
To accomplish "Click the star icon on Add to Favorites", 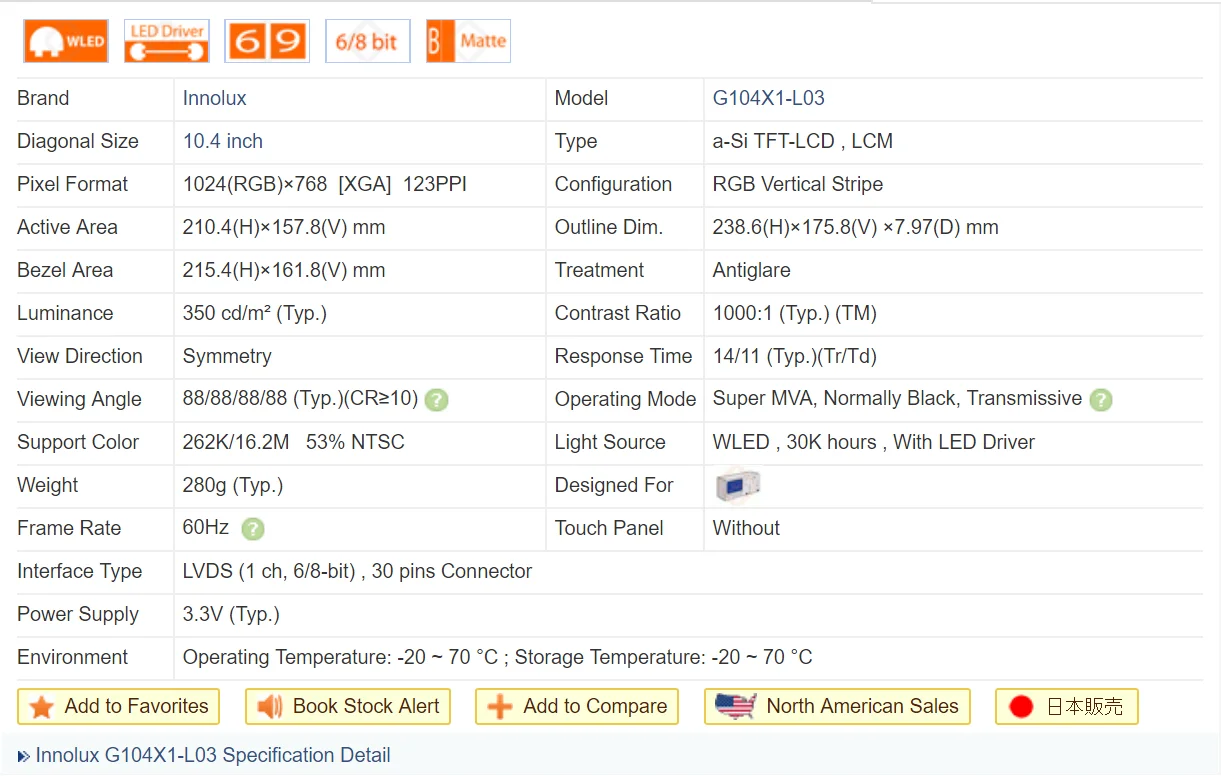I will (x=41, y=707).
